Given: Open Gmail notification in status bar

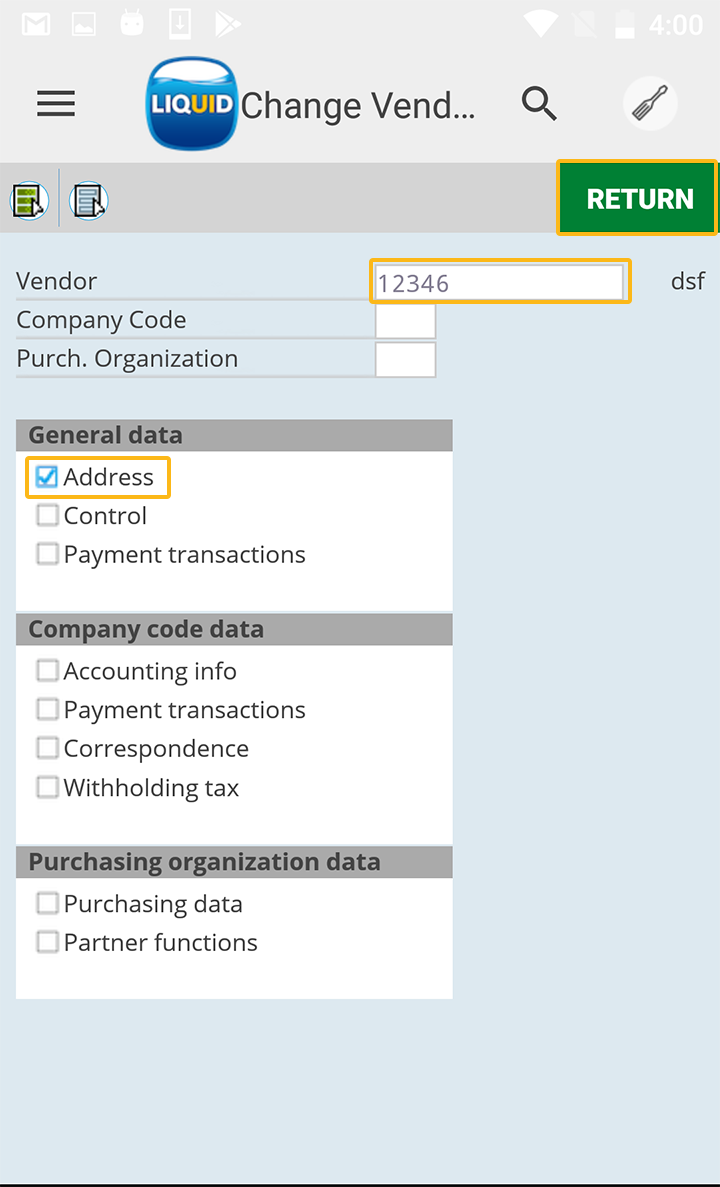Looking at the screenshot, I should tap(36, 24).
